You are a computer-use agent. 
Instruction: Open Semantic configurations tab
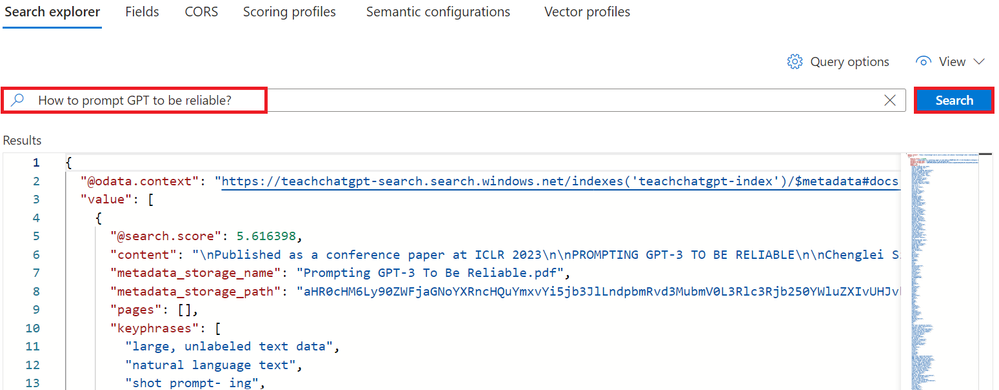[x=438, y=12]
